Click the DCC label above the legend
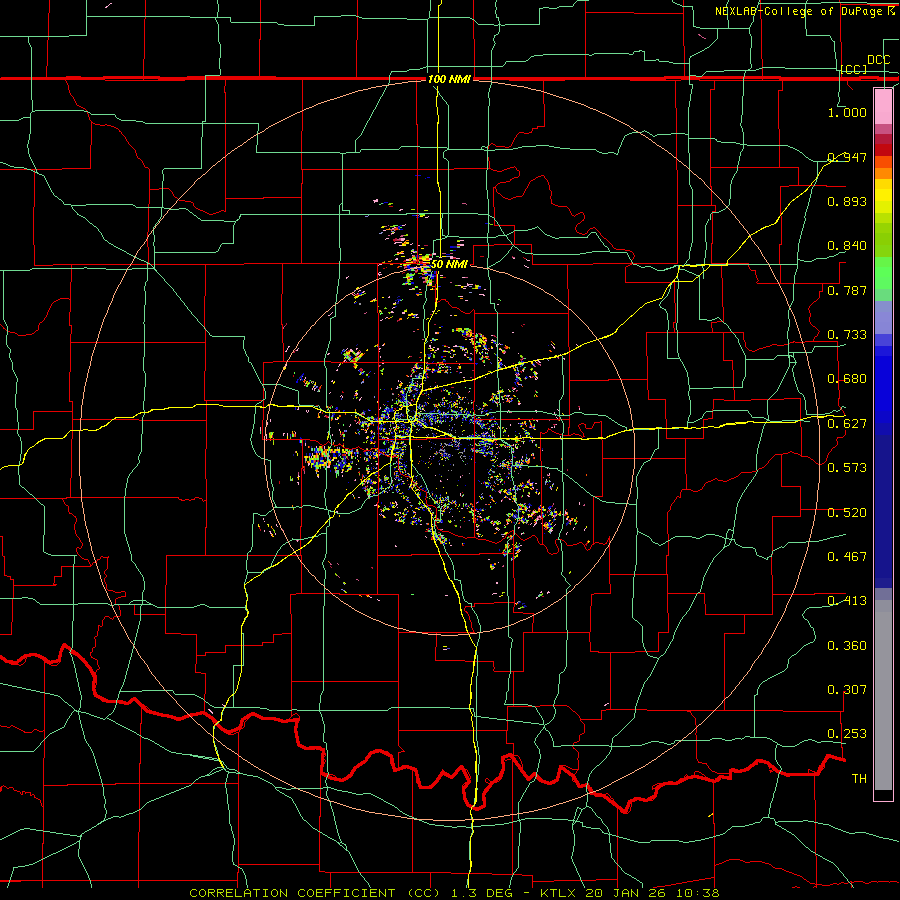900x900 pixels. [878, 60]
